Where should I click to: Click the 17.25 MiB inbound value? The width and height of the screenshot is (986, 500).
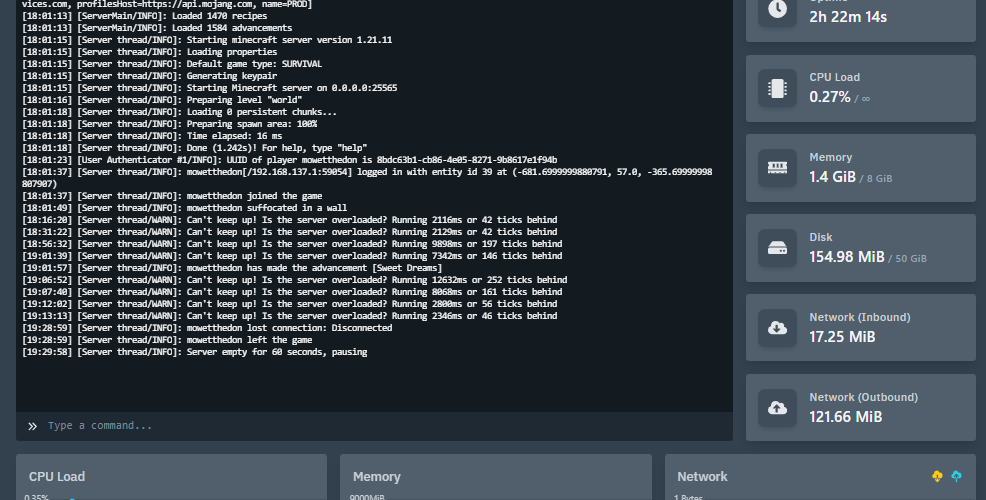pyautogui.click(x=842, y=337)
